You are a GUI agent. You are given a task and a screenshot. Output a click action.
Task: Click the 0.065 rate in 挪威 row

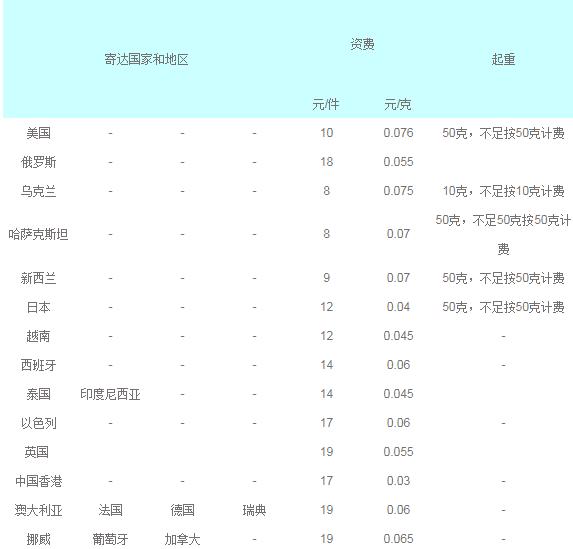(398, 538)
